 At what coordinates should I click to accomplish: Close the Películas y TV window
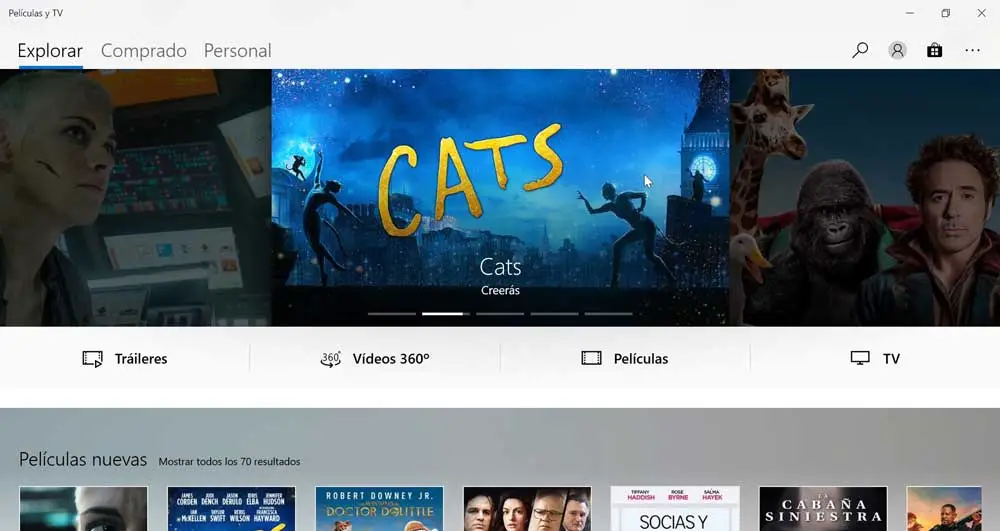(x=982, y=13)
